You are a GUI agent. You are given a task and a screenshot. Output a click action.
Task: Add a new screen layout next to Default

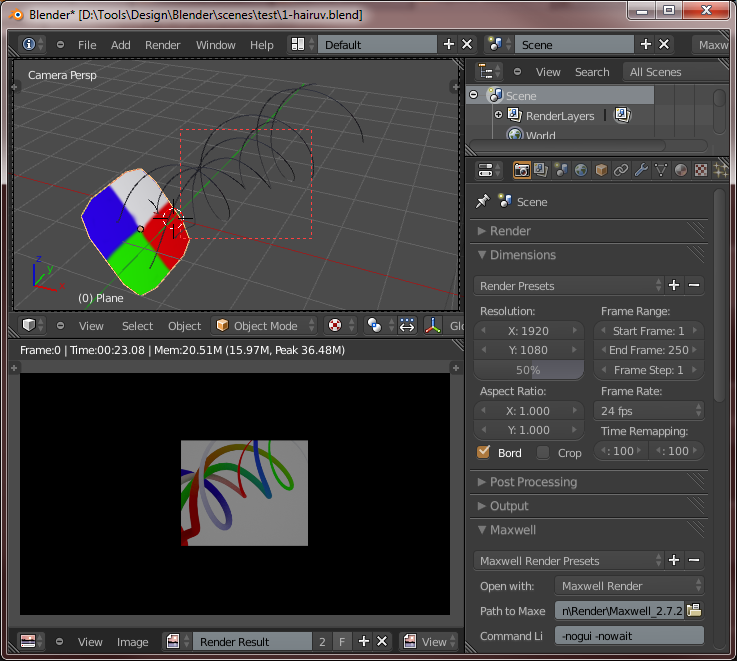449,45
